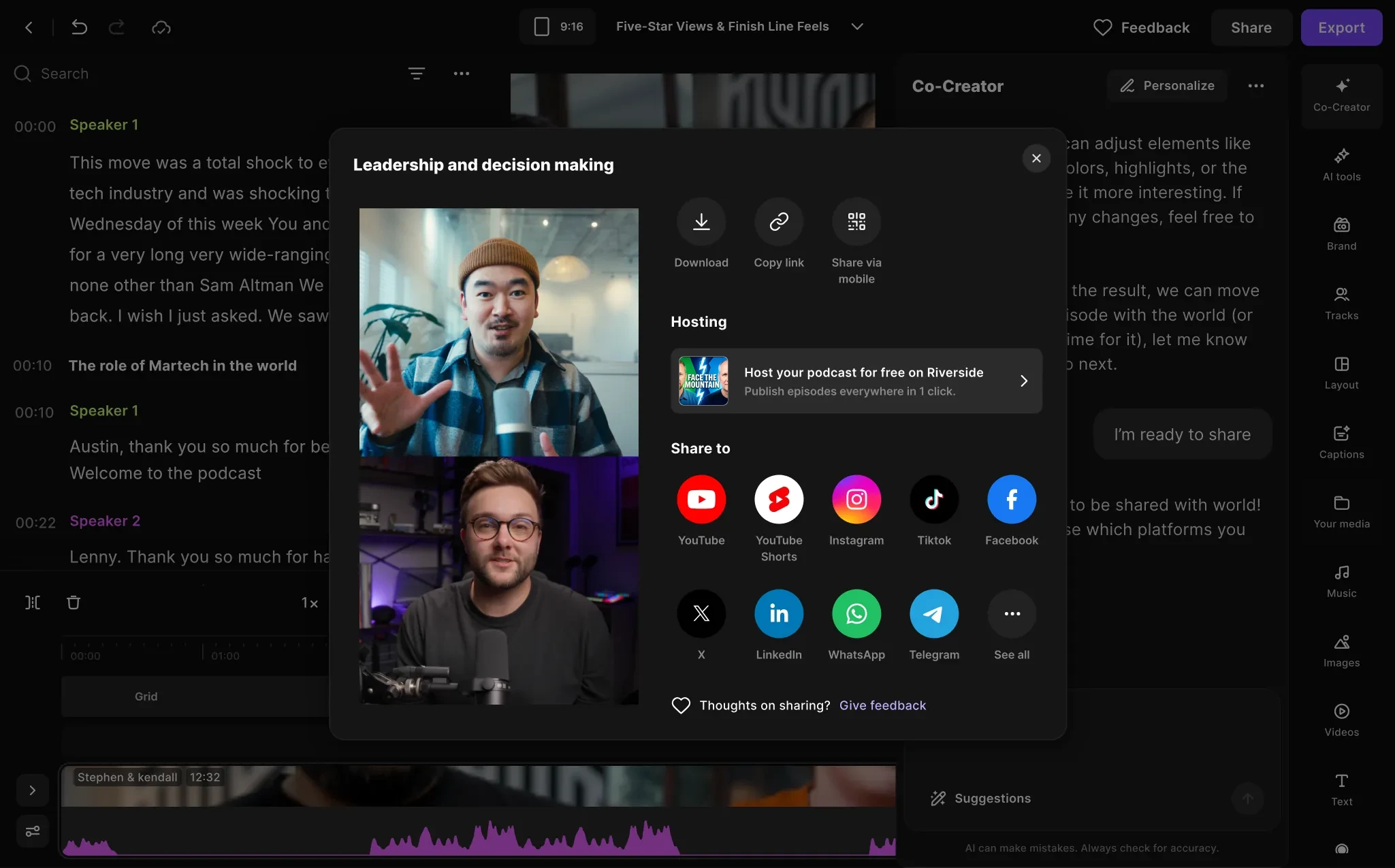Click Personalize in Co-Creator panel
This screenshot has width=1395, height=868.
click(1167, 86)
